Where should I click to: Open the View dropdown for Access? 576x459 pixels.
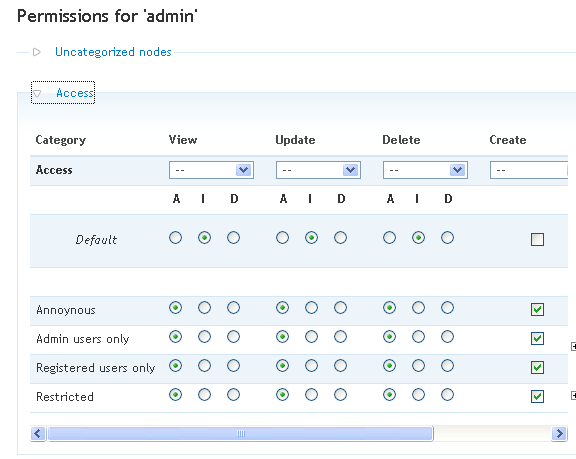tap(211, 170)
